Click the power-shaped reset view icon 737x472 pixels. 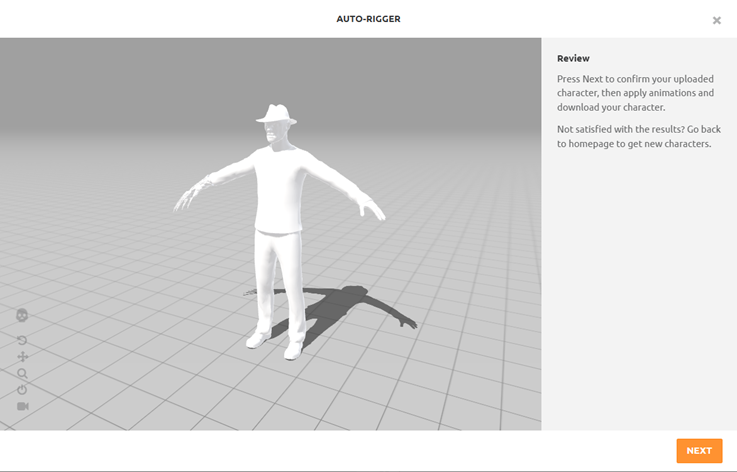pos(22,389)
